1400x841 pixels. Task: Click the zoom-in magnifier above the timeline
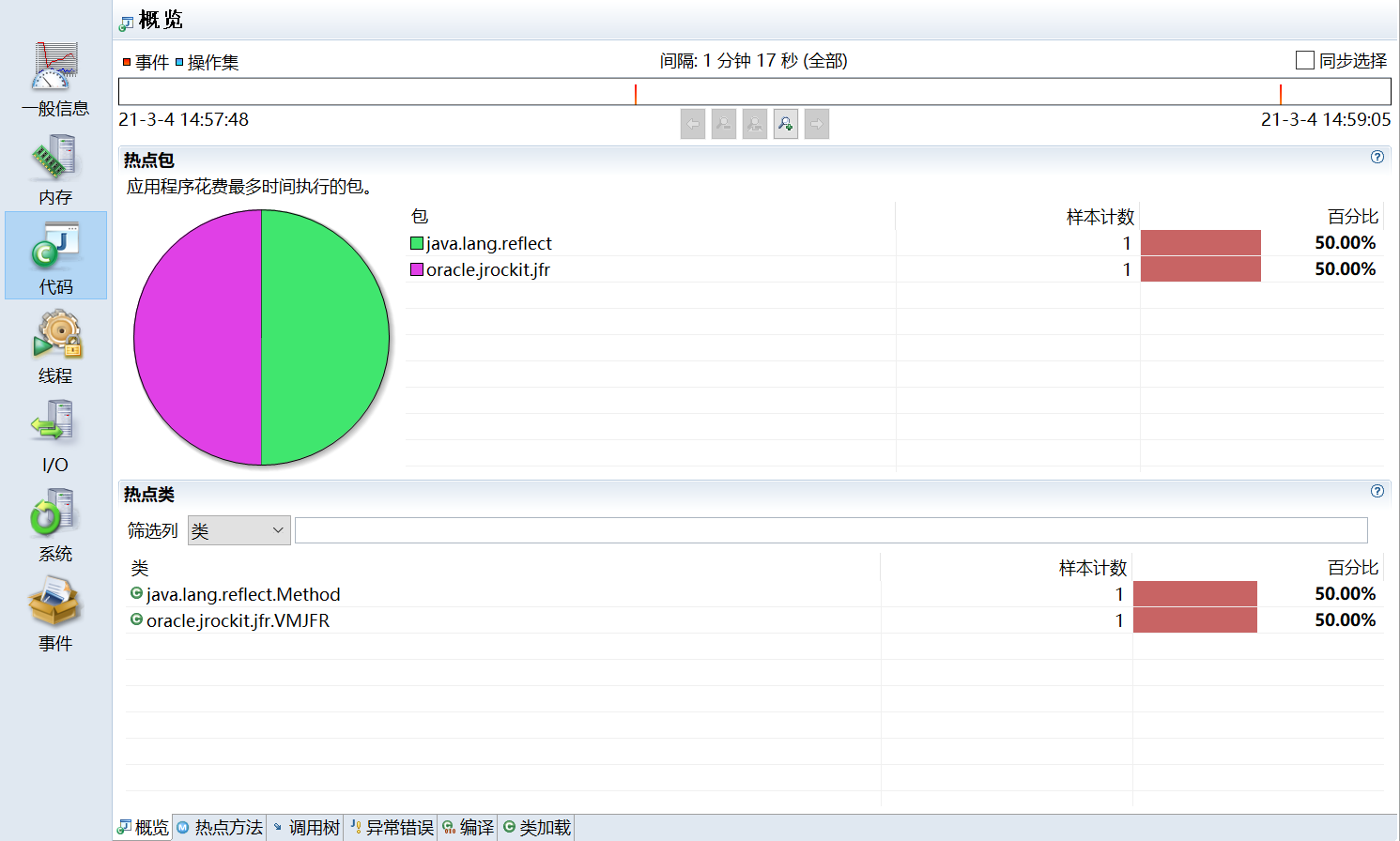[785, 123]
